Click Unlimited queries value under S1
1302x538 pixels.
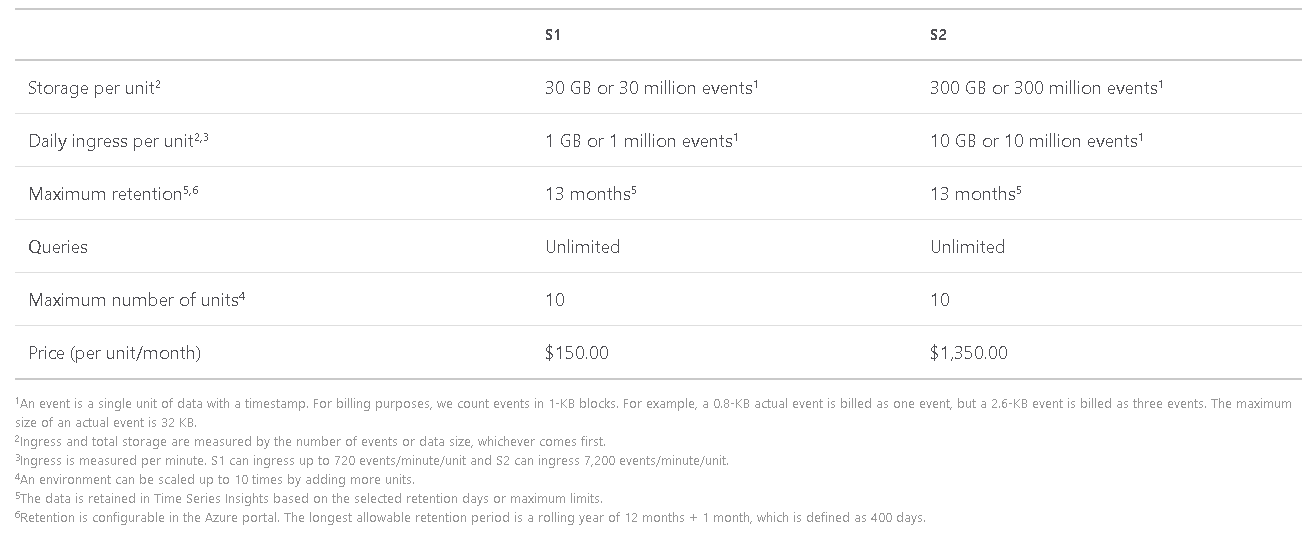pyautogui.click(x=583, y=247)
